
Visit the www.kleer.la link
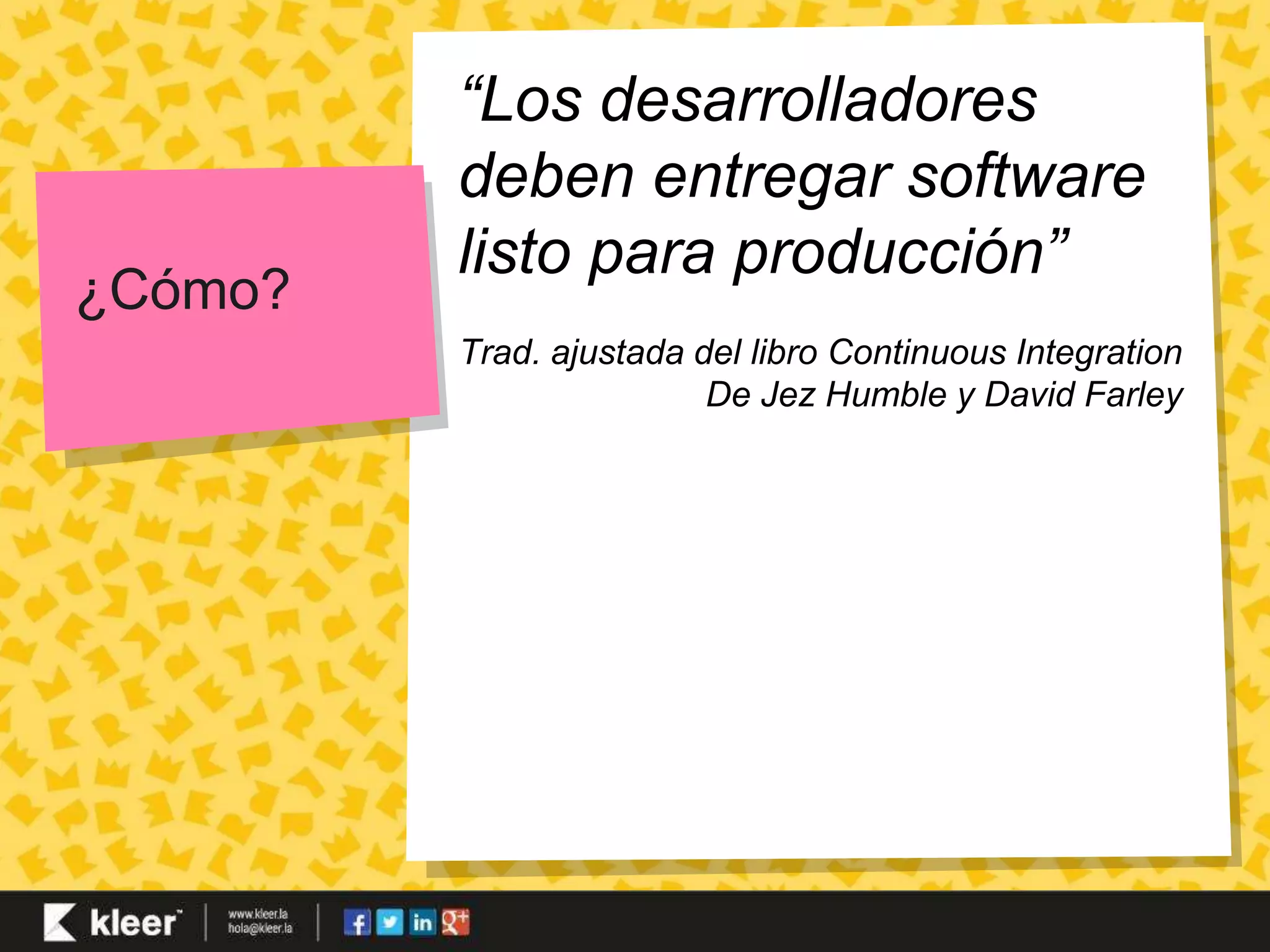tap(258, 914)
